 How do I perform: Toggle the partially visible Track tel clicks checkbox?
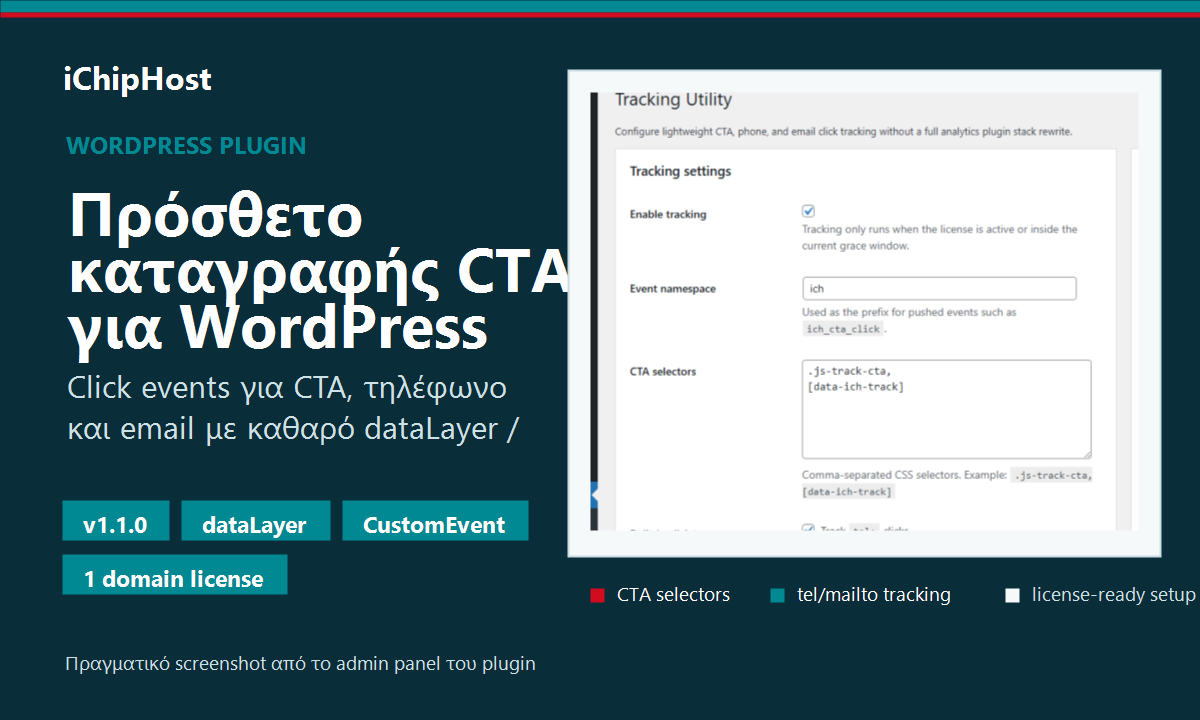(x=809, y=530)
